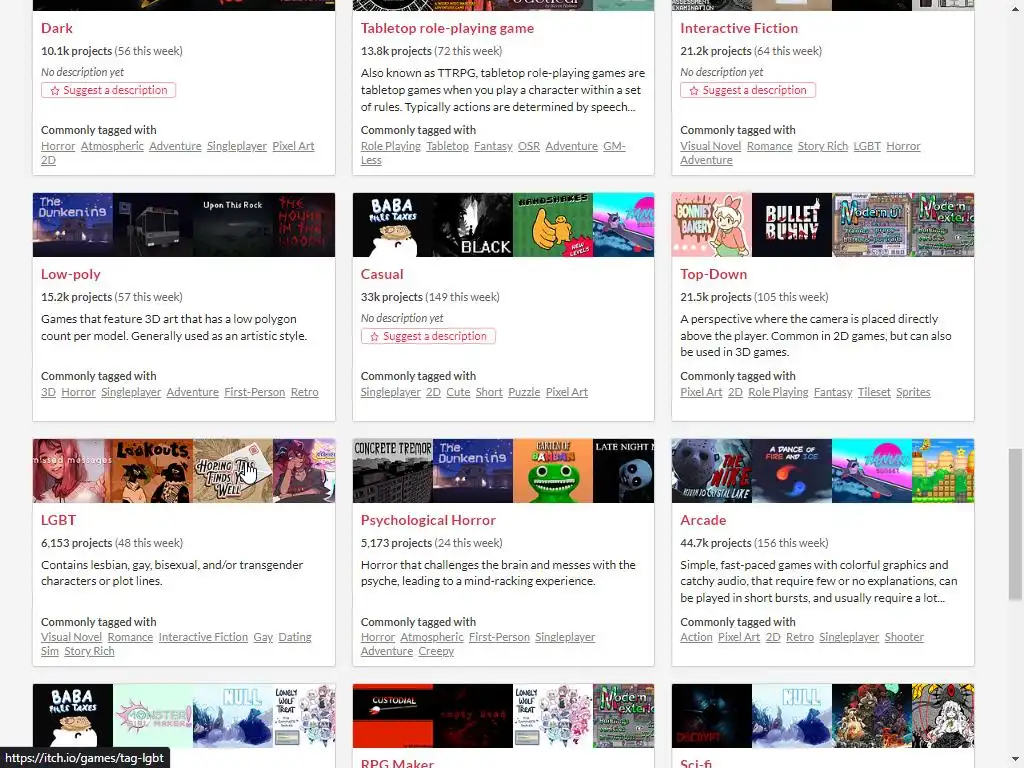Click Tabletop tag link
The width and height of the screenshot is (1024, 768).
pyautogui.click(x=447, y=146)
